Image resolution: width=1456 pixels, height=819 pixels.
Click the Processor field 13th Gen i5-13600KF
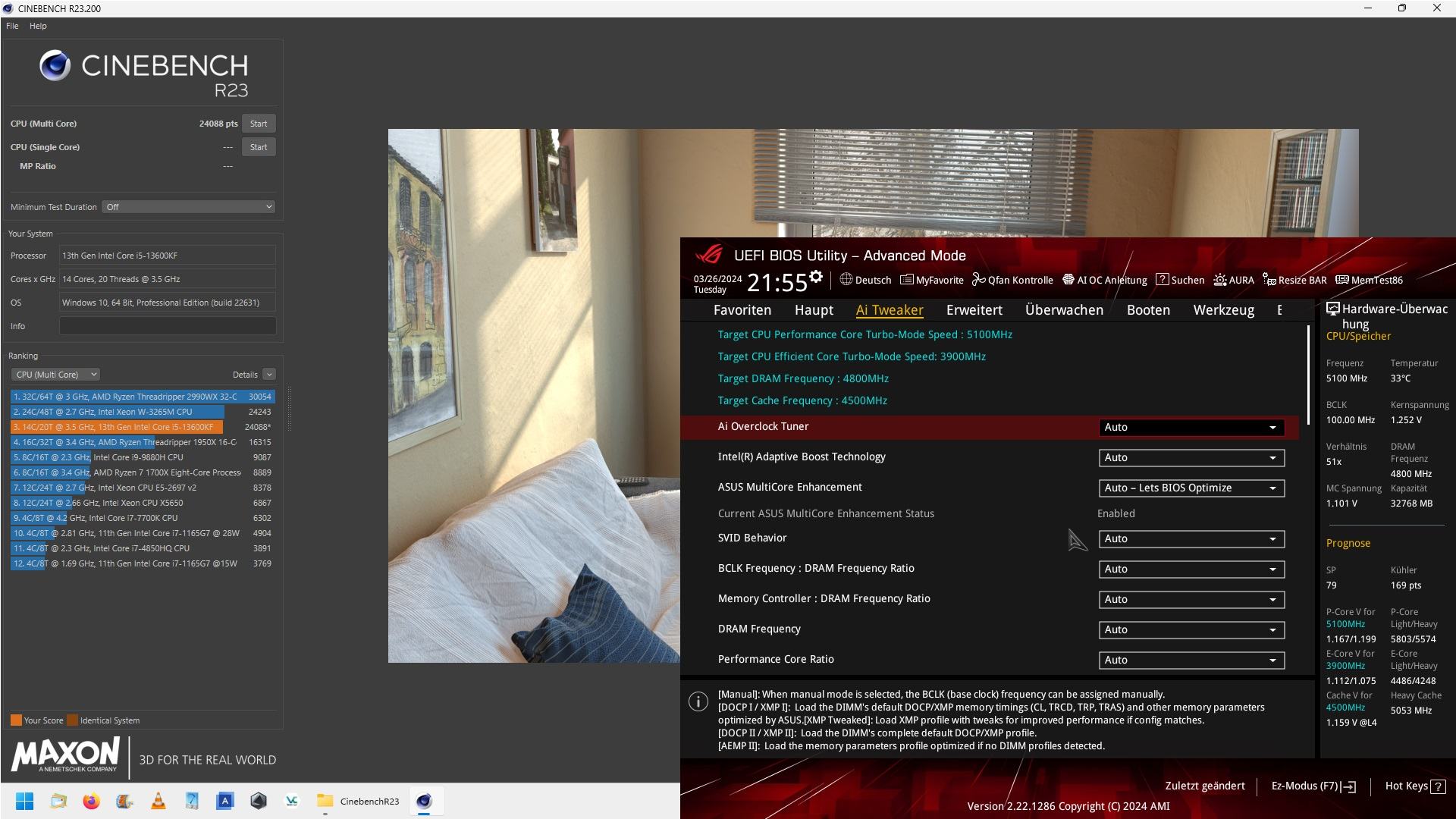point(168,256)
